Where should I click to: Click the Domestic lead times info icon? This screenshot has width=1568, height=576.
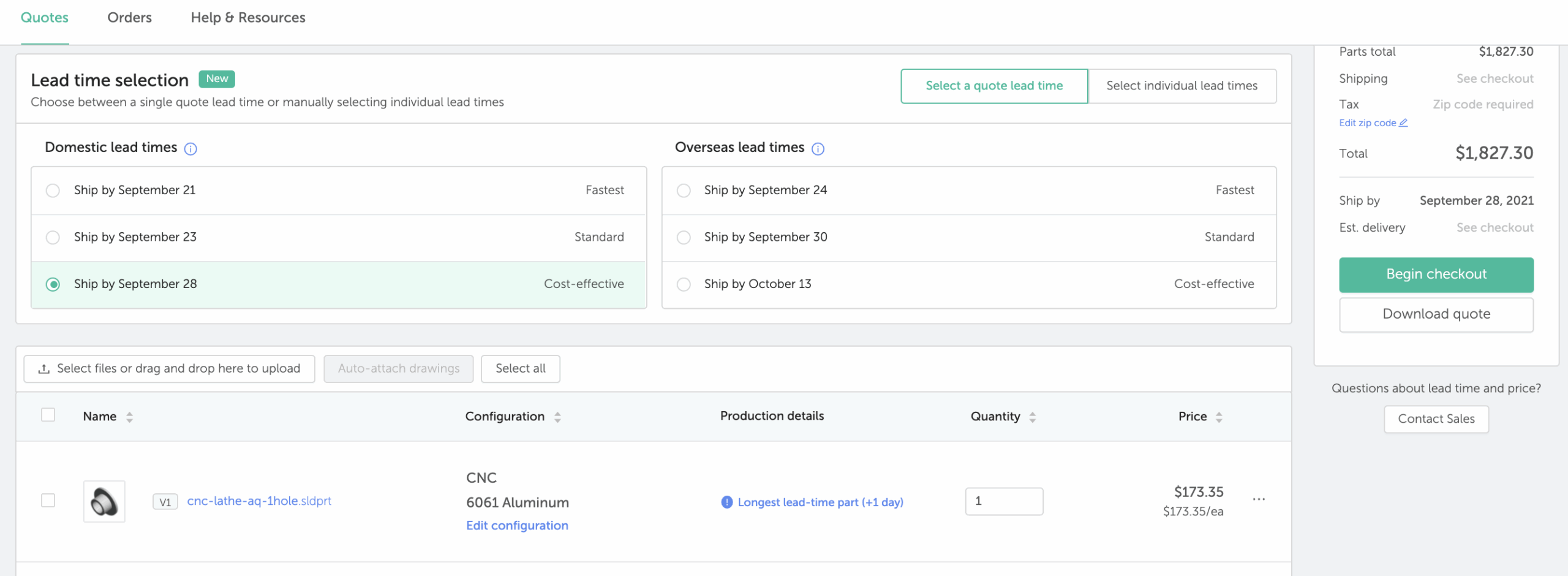pyautogui.click(x=190, y=149)
